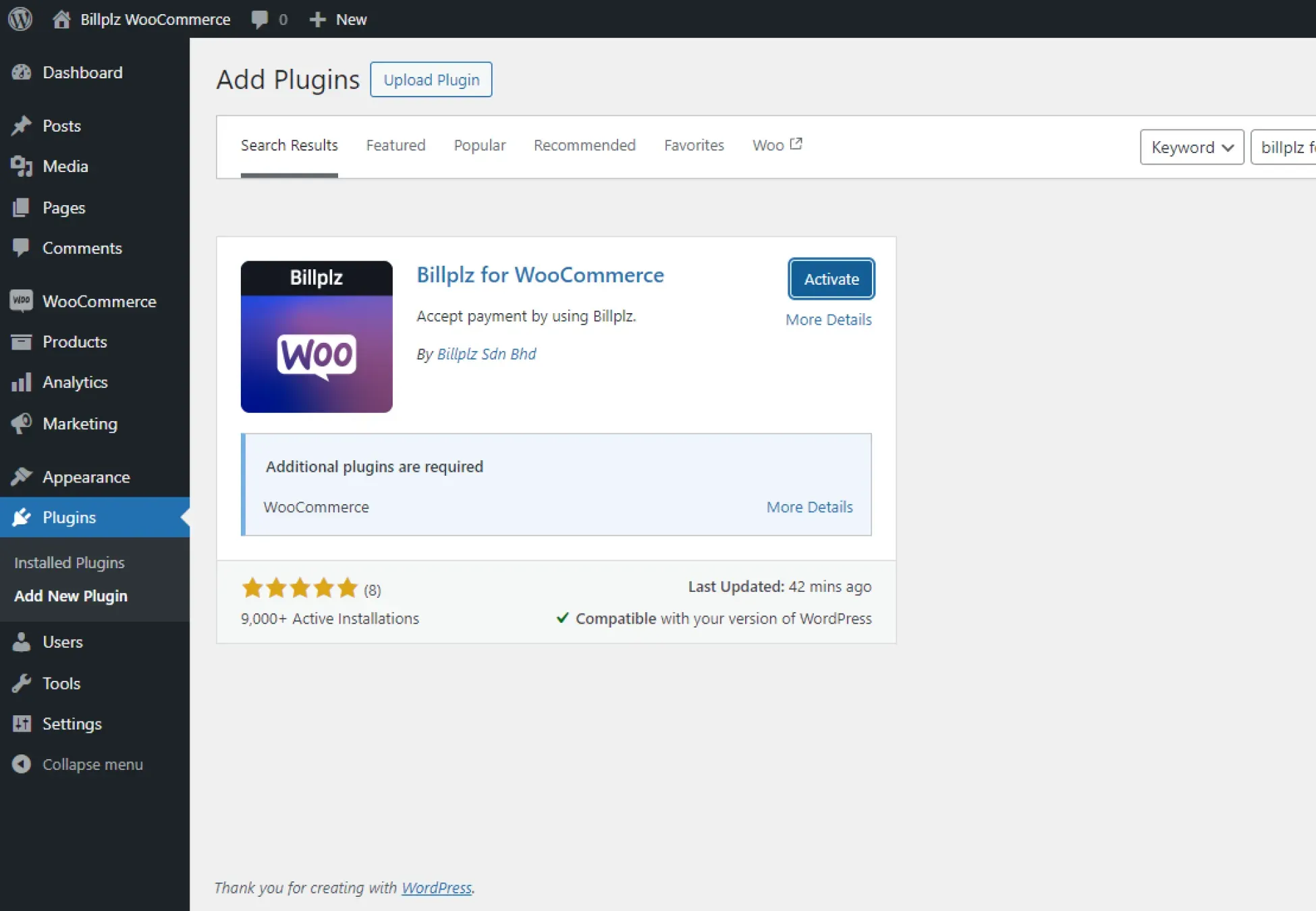This screenshot has width=1316, height=911.
Task: Click the plugin search input field
Action: (x=1283, y=147)
